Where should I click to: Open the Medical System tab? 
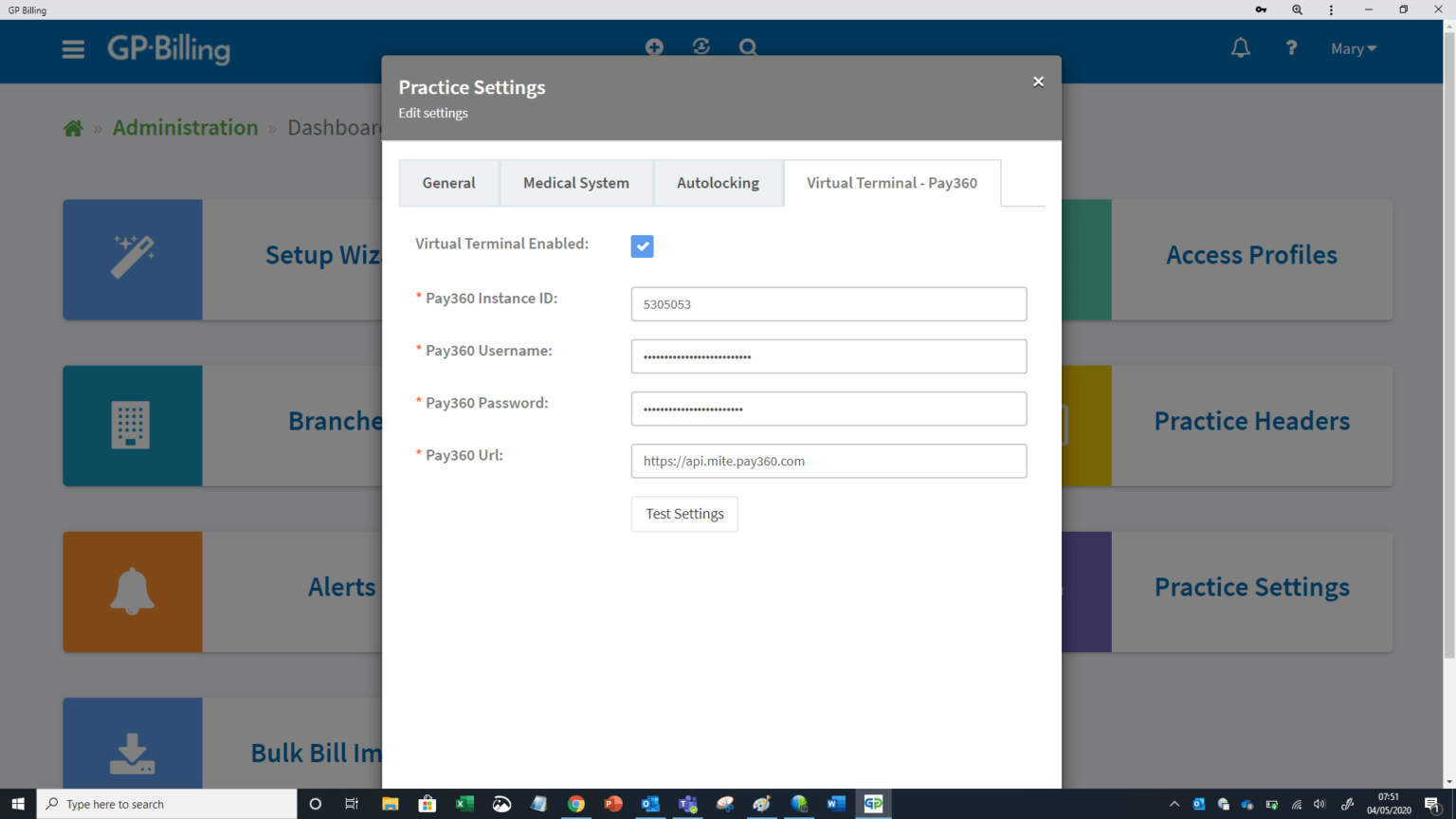575,183
